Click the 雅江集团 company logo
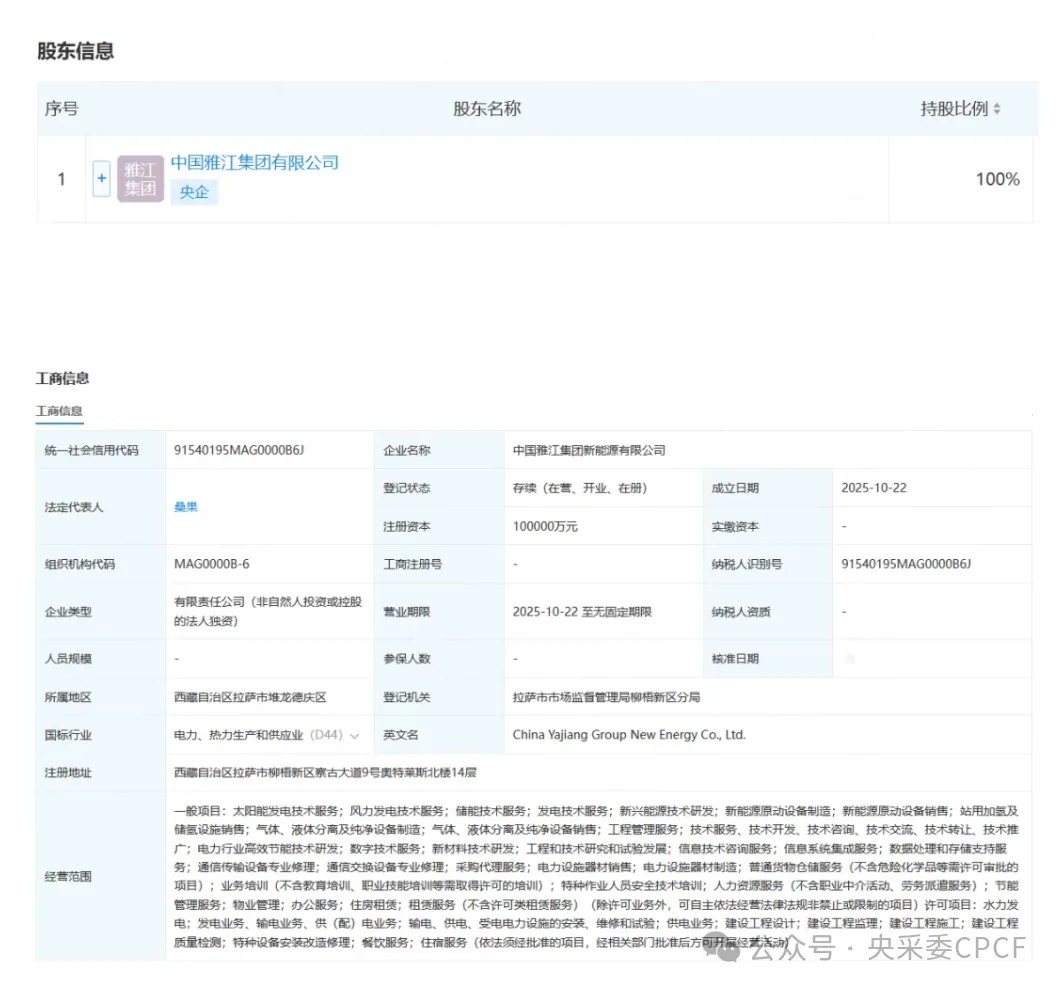The width and height of the screenshot is (1059, 990). pos(140,179)
